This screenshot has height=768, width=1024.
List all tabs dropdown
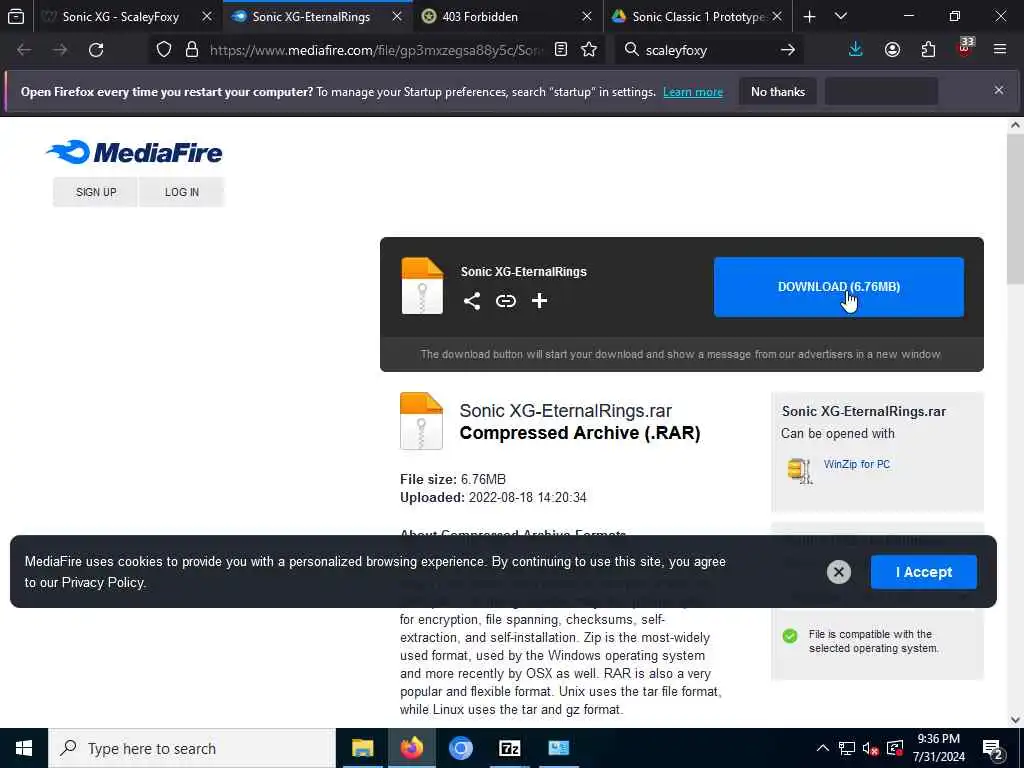[841, 16]
